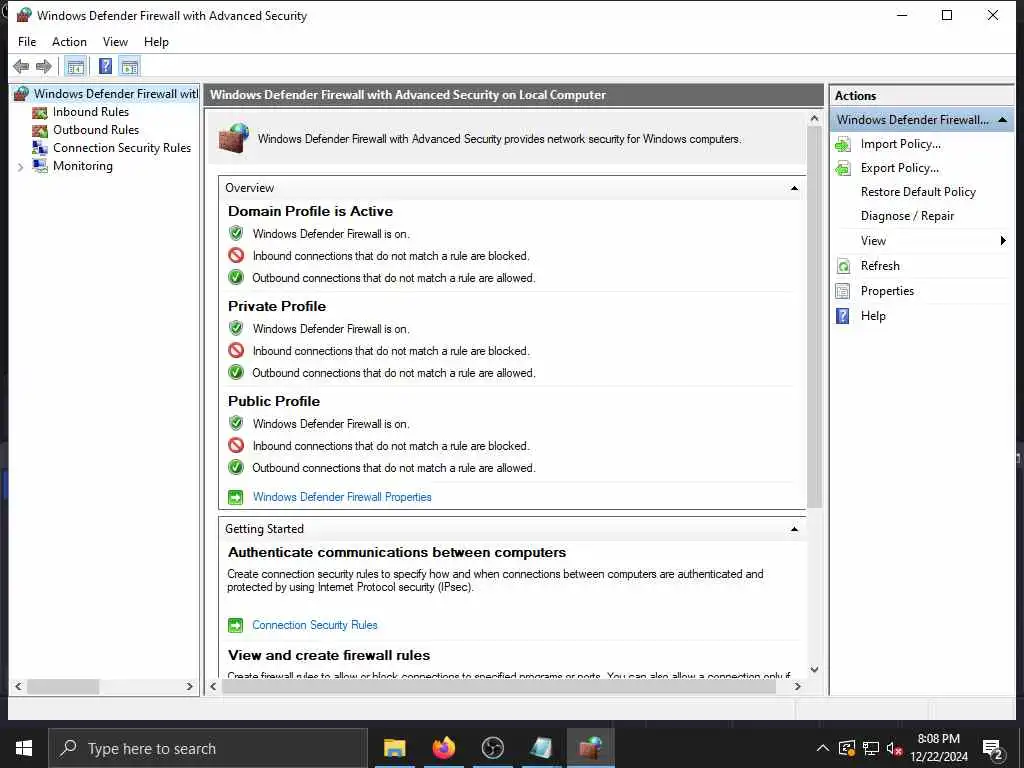Expand the View submenu arrow in Actions
1024x768 pixels.
tap(1003, 241)
